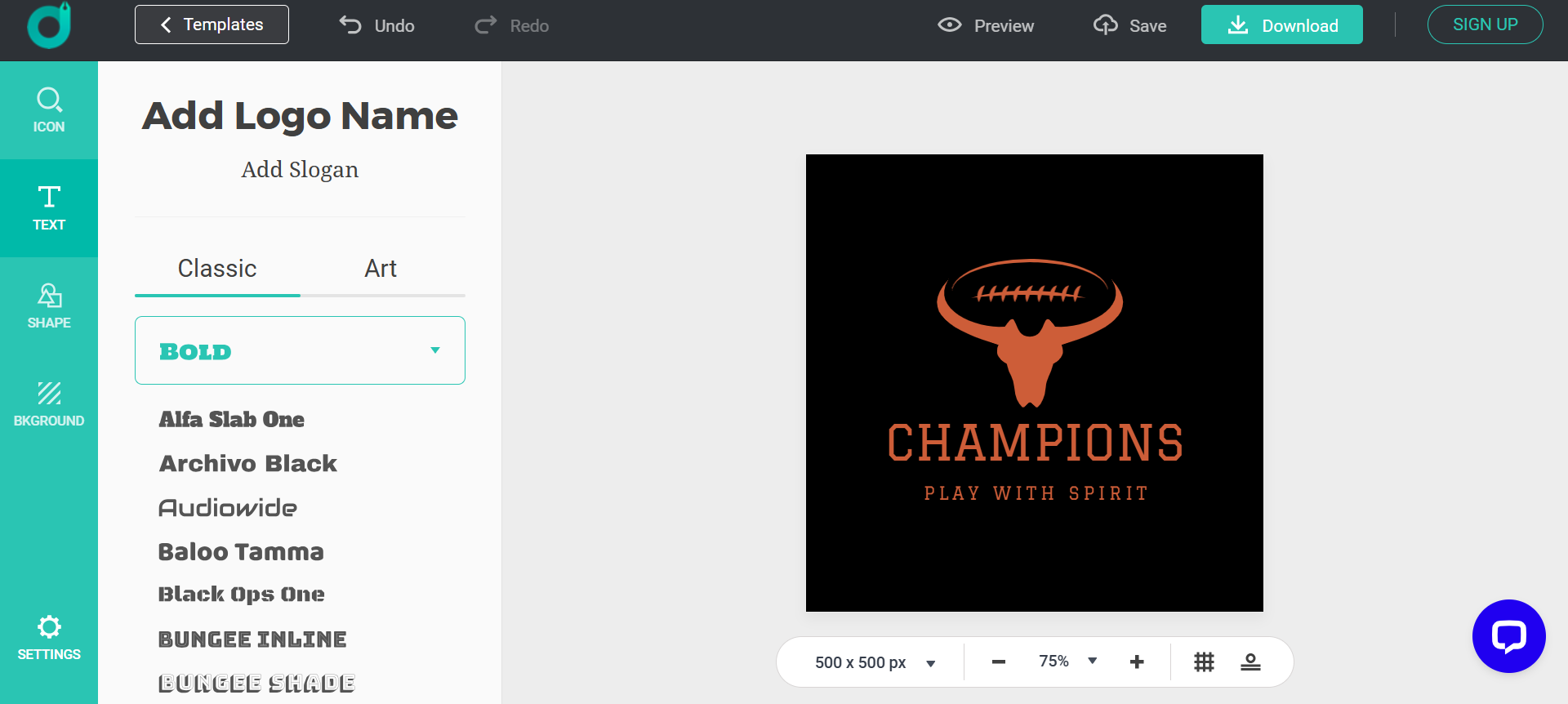
Task: Click the Undo arrow
Action: click(x=376, y=25)
